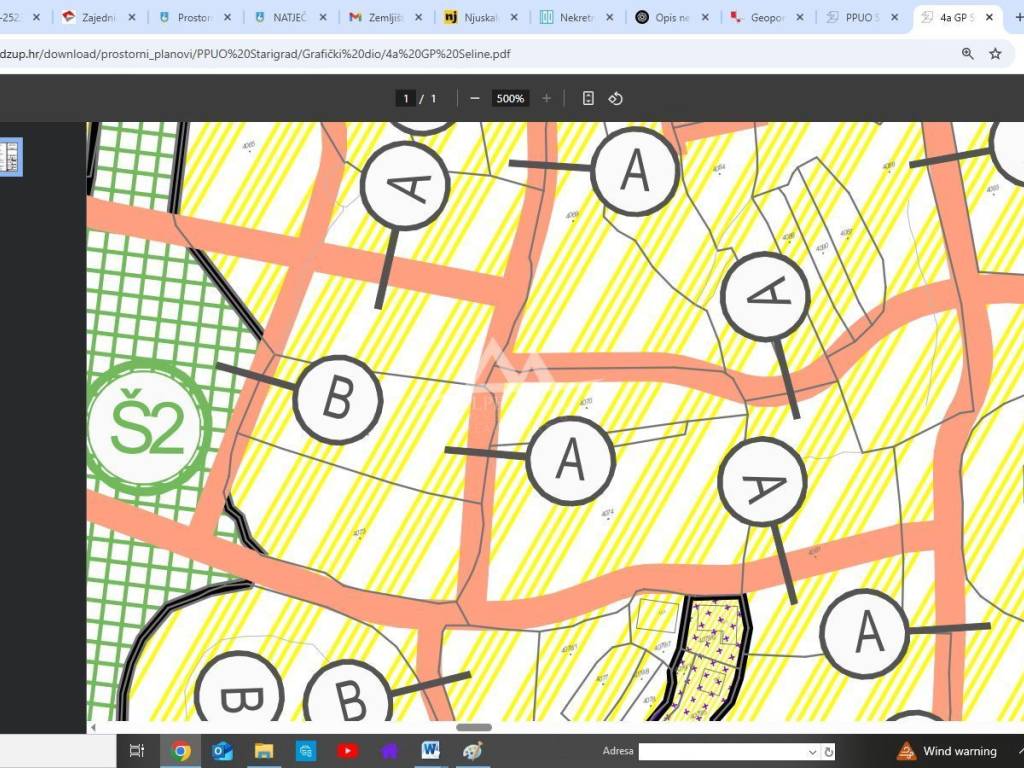Click the fit to page icon

588,98
